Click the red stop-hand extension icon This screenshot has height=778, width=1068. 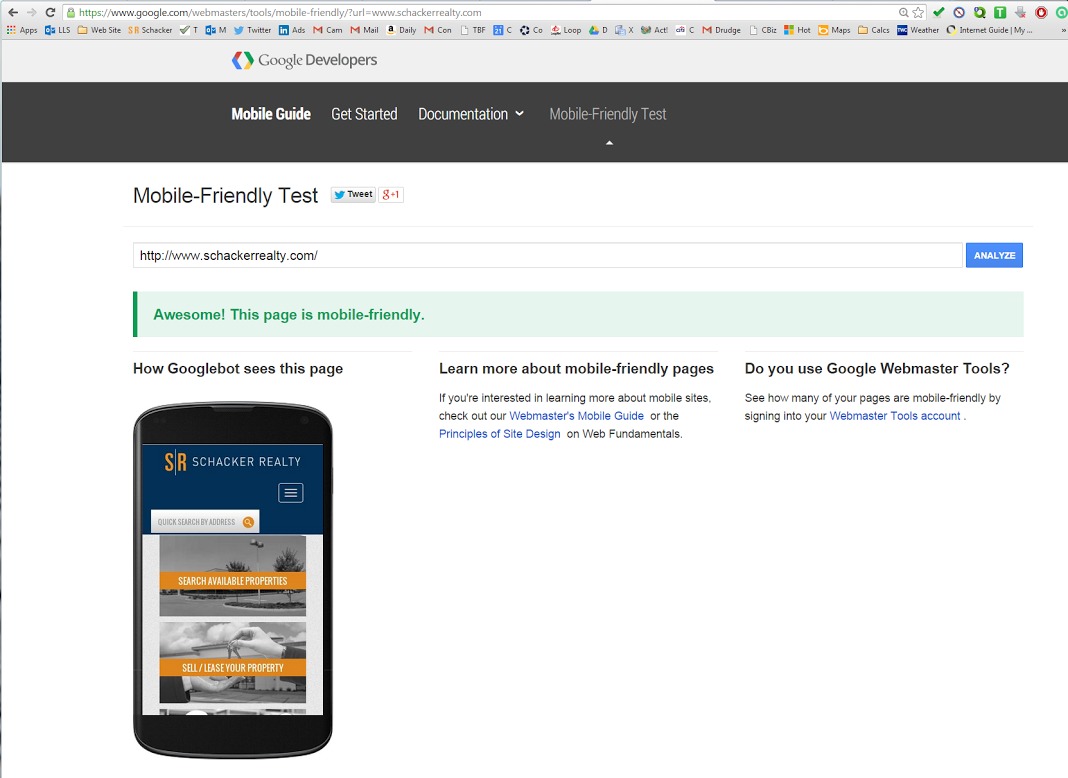click(1041, 12)
